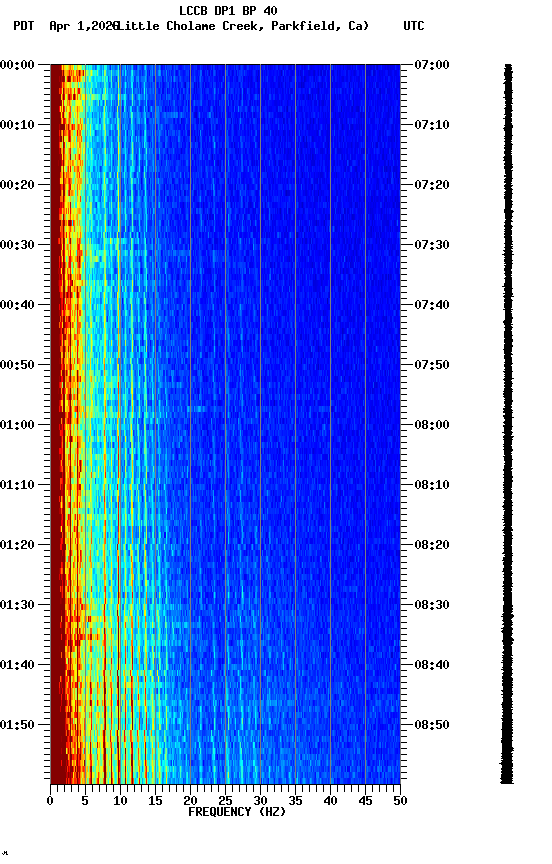
Task: Click the "08:50" UTC time label
Action: click(432, 726)
